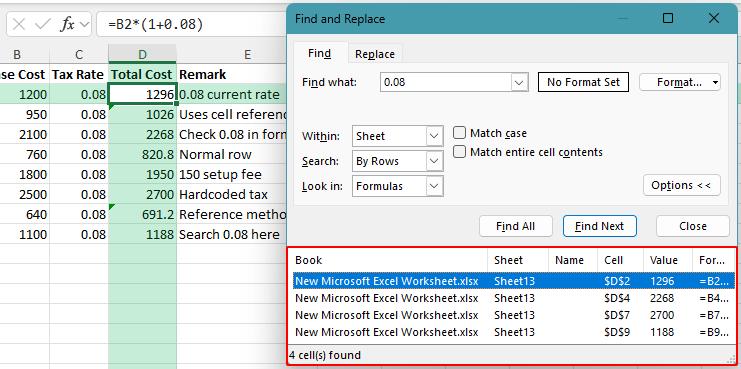Click the Cell column header in results
This screenshot has height=369, width=741.
pyautogui.click(x=620, y=260)
